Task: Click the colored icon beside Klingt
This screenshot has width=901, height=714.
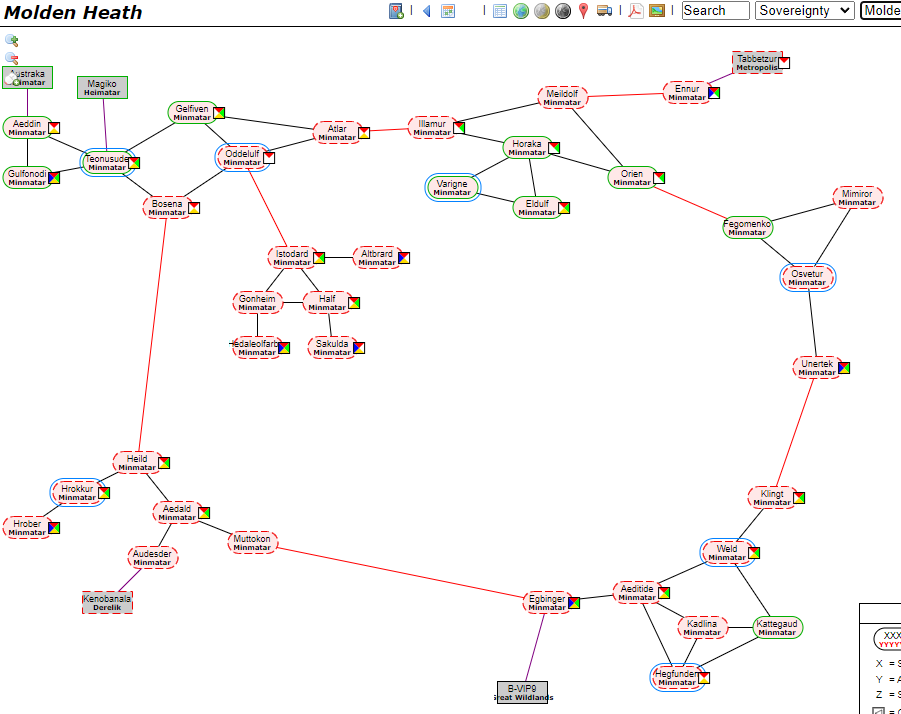Action: coord(799,498)
